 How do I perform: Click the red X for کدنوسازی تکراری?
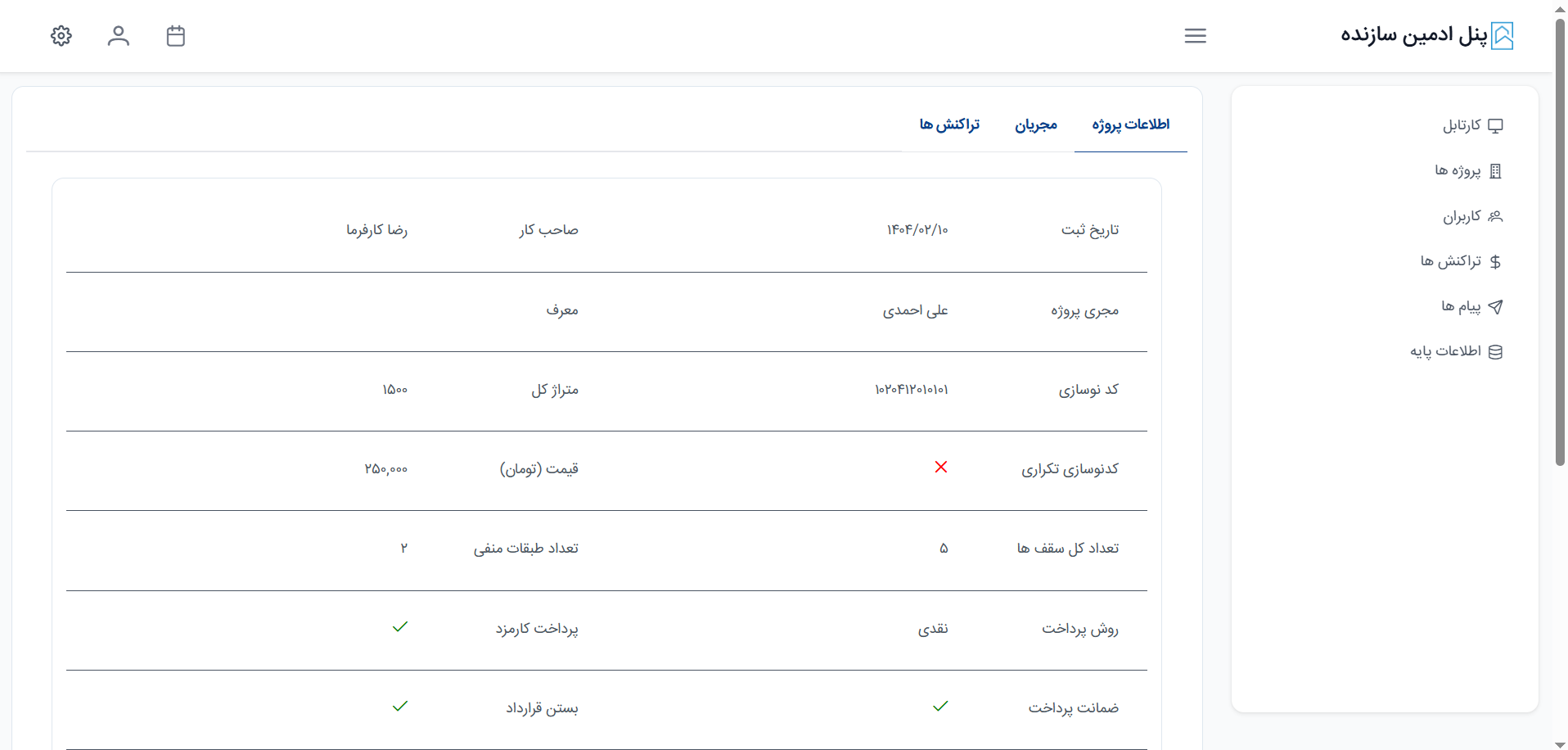point(941,467)
